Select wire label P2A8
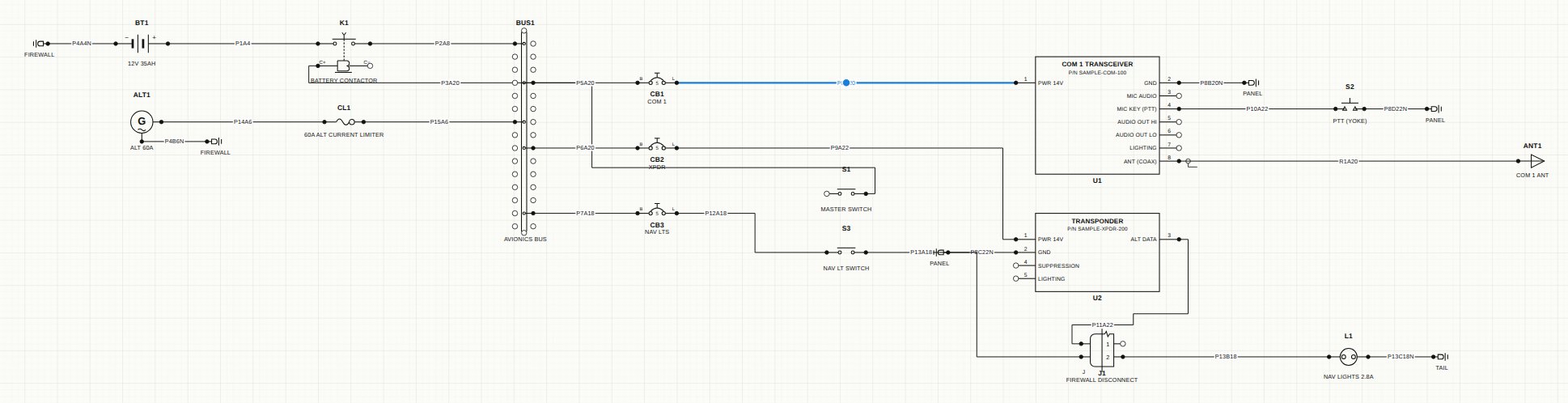 442,44
